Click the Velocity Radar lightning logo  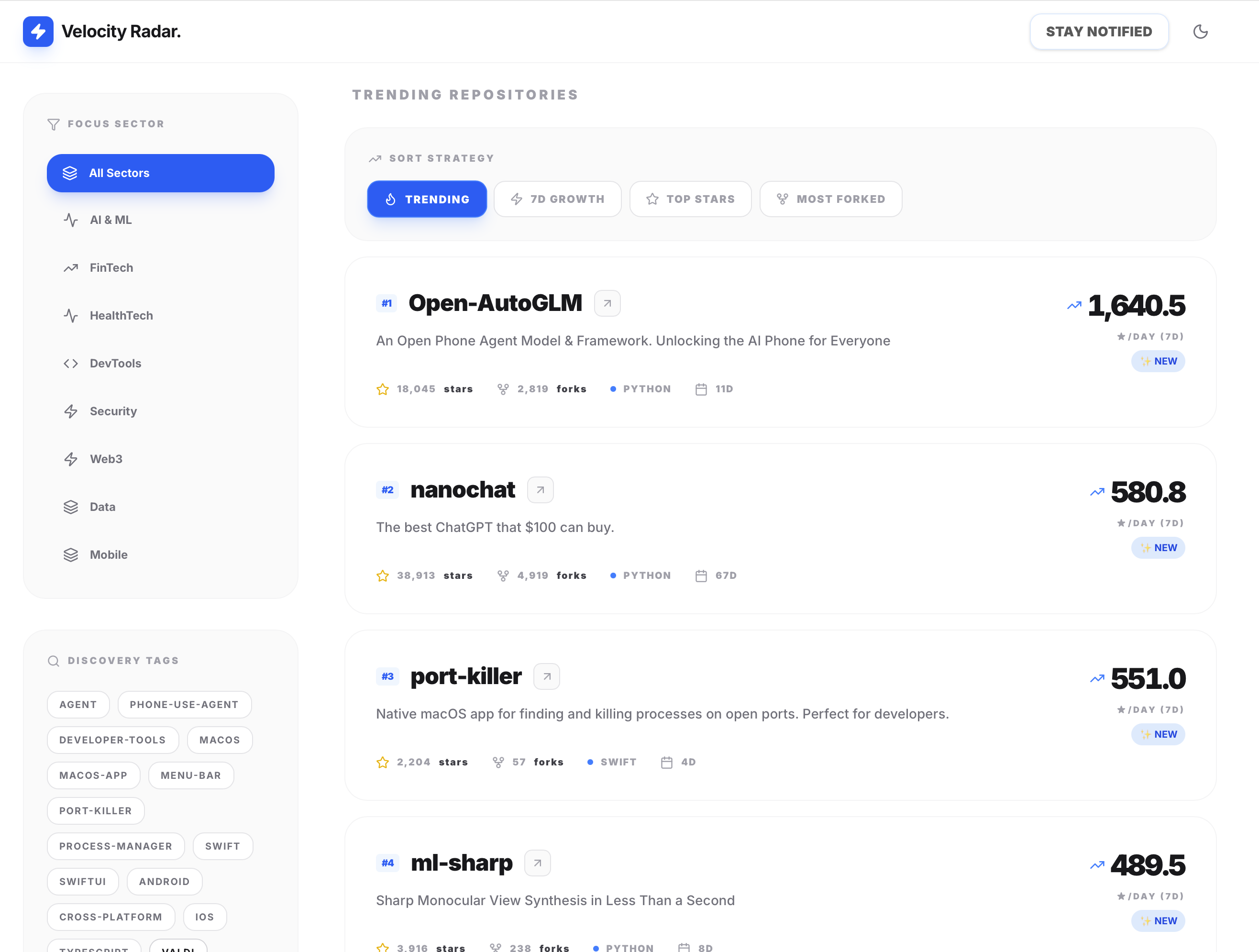coord(38,32)
